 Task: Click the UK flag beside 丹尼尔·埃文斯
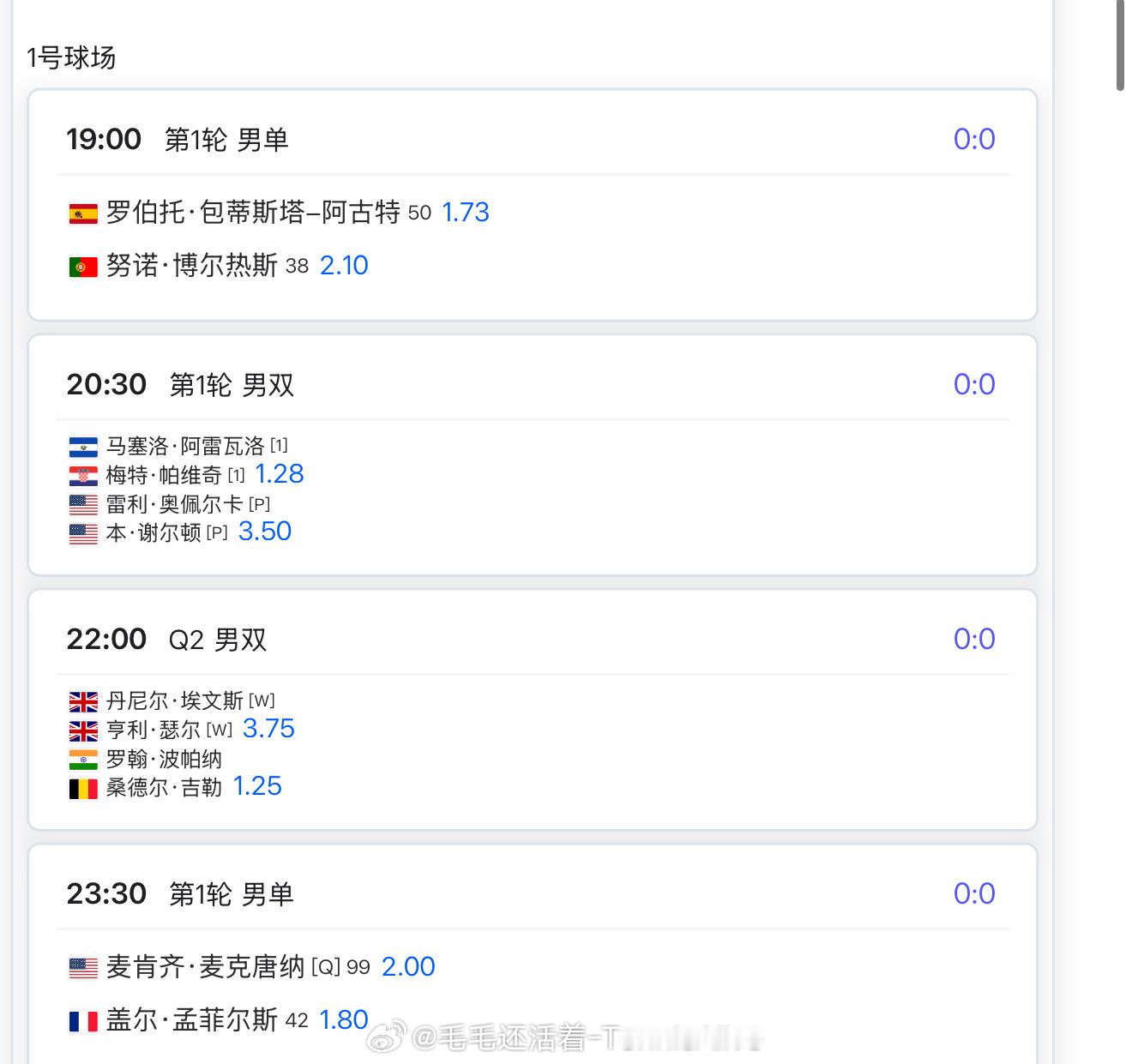coord(83,702)
